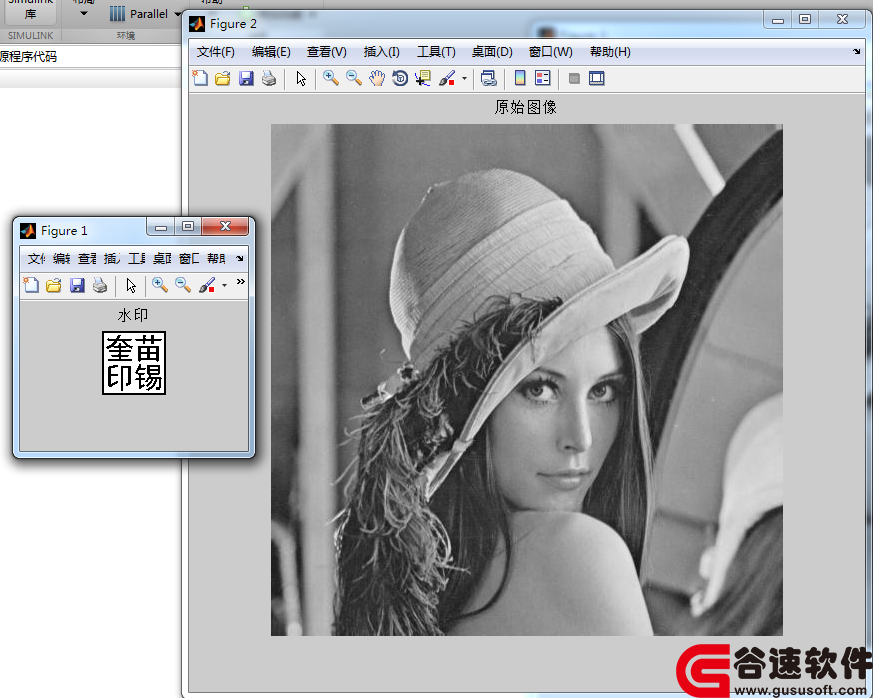Open truncated 编辑 menu in Figure 1
Screen dimensions: 873x698
tap(61, 258)
